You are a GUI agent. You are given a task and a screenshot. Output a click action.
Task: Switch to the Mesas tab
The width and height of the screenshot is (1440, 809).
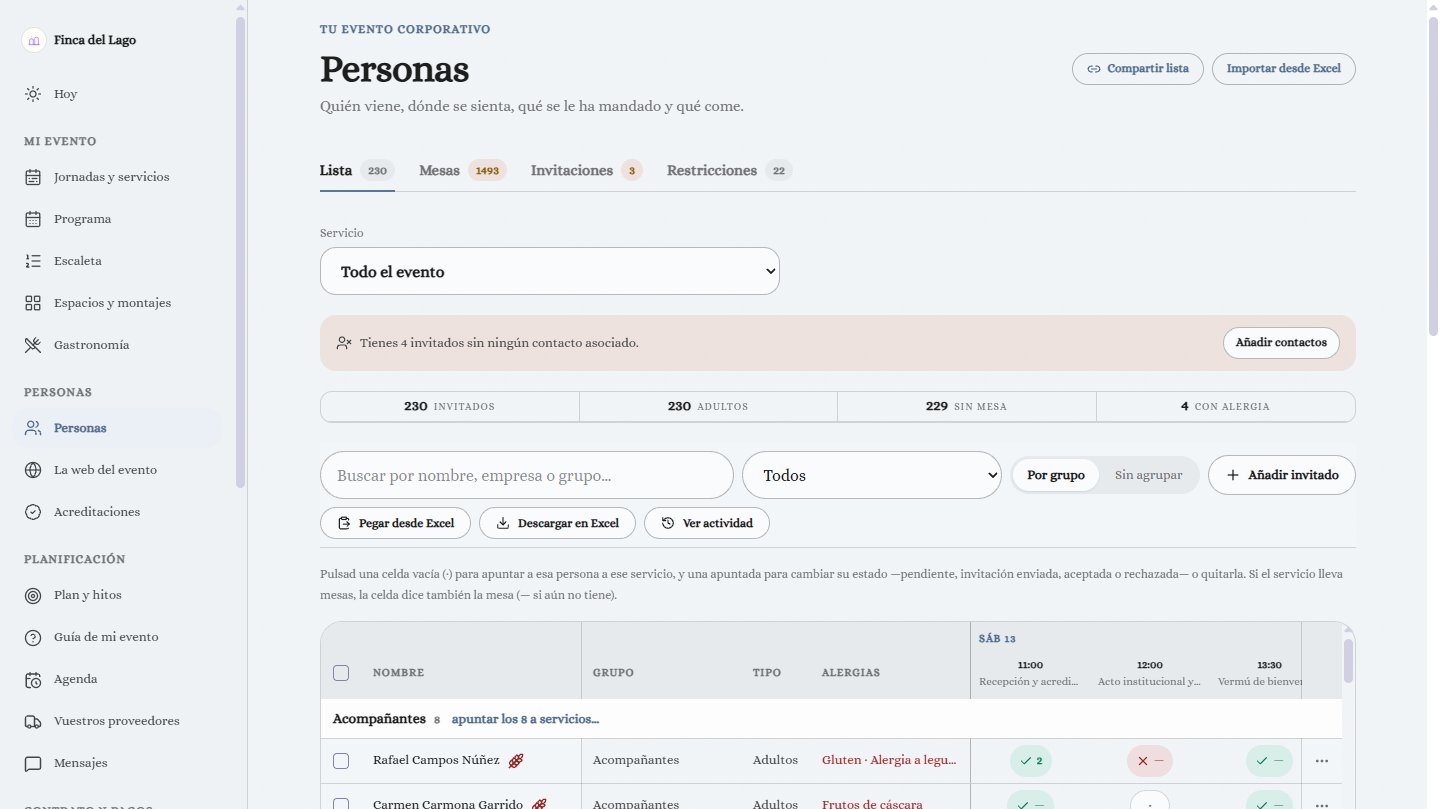click(463, 170)
